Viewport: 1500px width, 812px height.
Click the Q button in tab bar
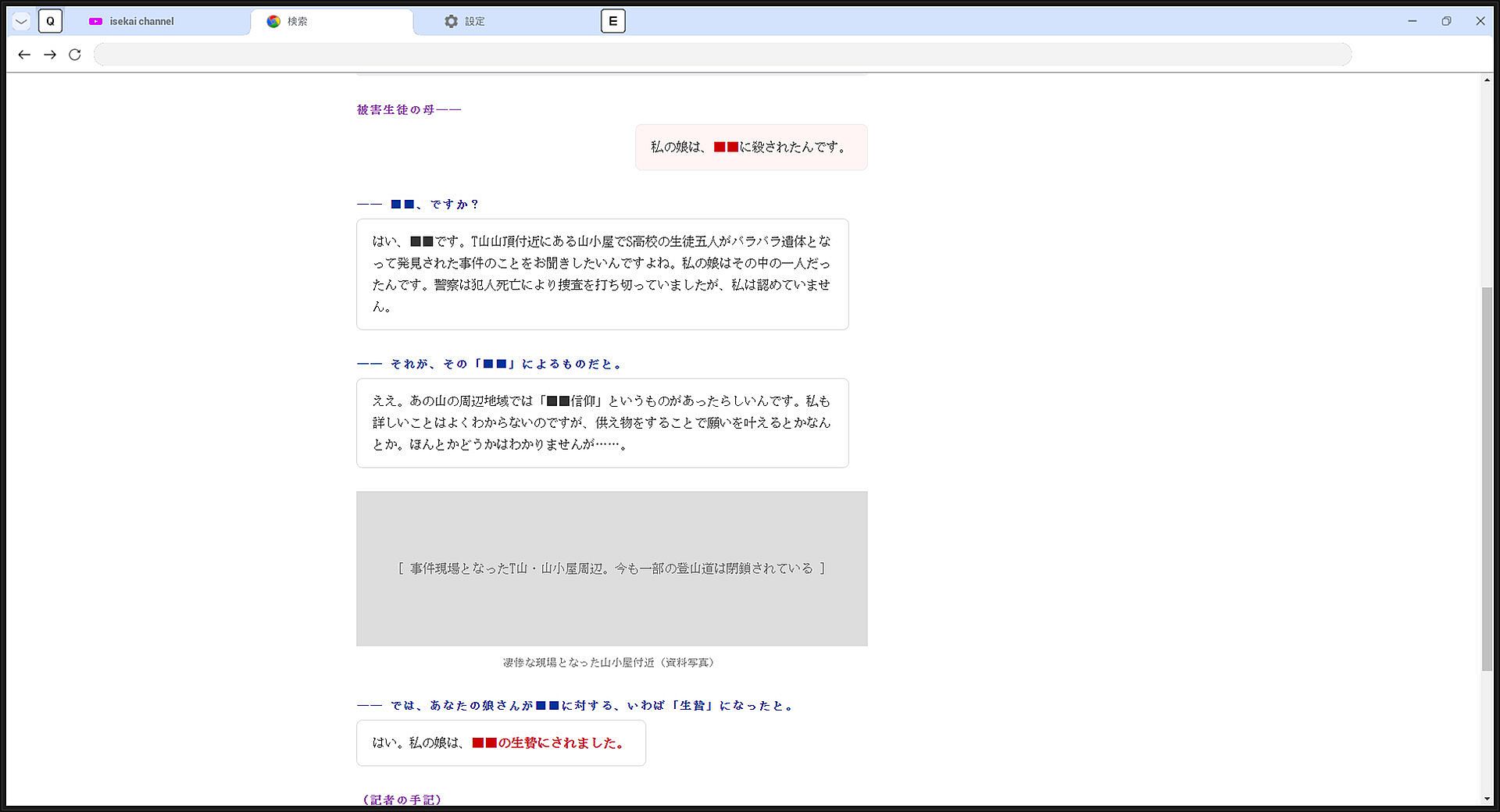[x=51, y=21]
